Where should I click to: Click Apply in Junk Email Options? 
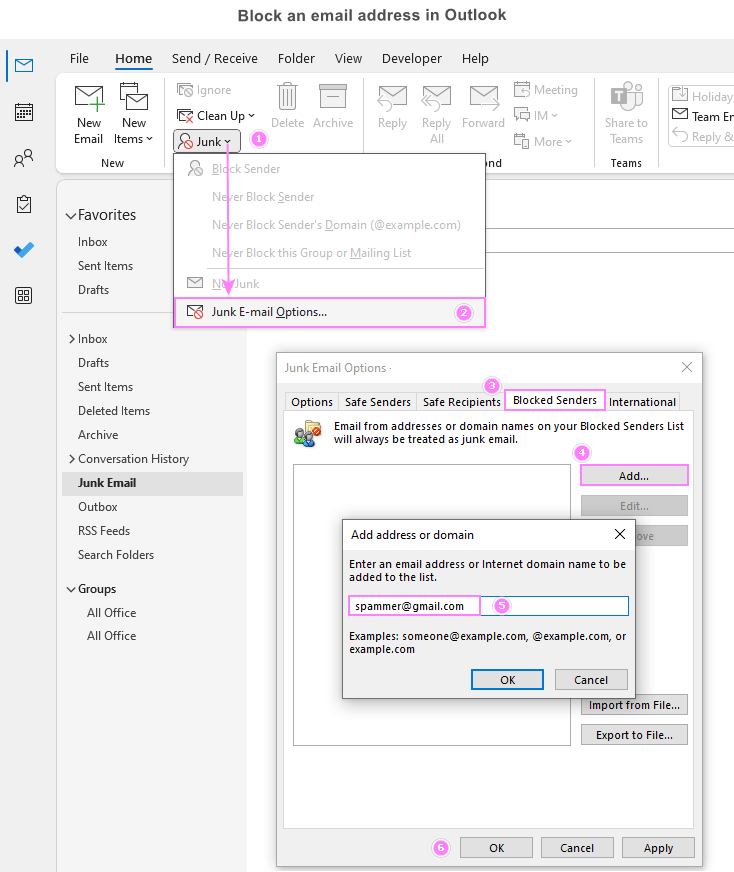[658, 848]
